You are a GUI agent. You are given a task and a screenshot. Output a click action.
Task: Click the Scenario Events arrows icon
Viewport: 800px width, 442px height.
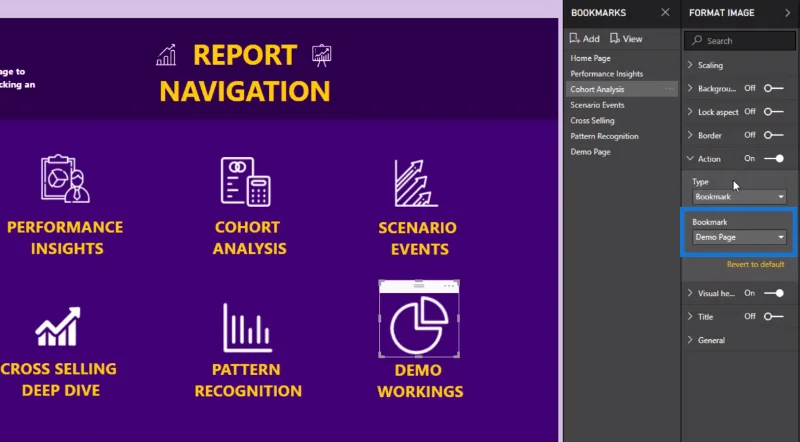(416, 183)
